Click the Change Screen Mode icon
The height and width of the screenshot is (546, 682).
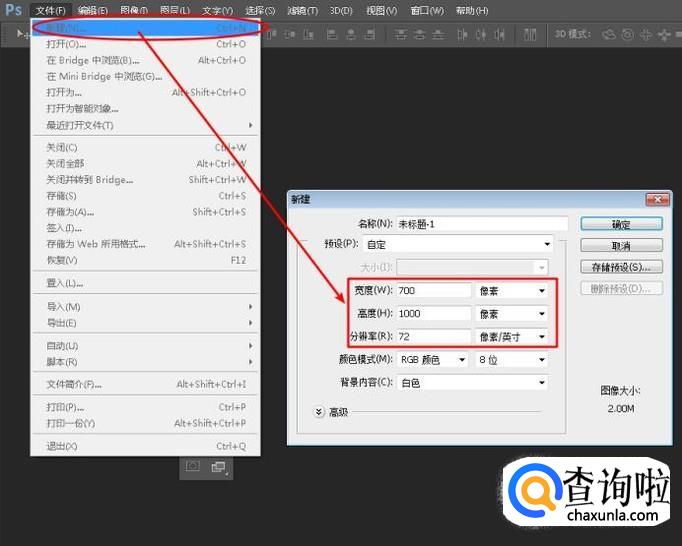click(x=218, y=467)
